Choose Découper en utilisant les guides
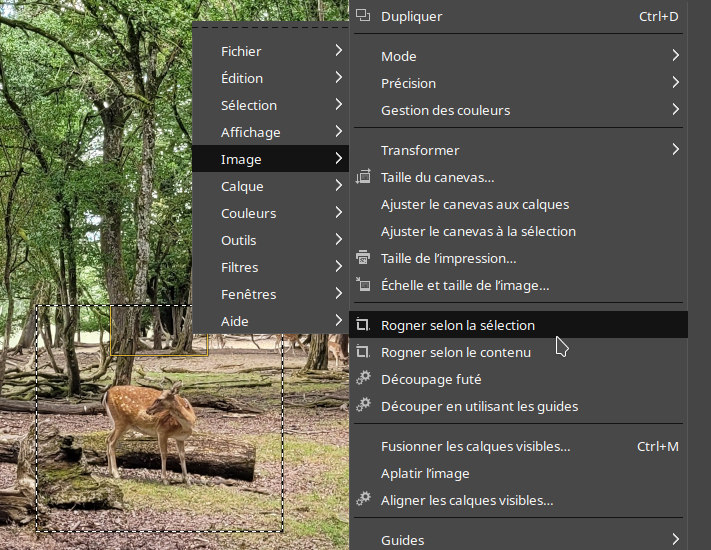This screenshot has height=550, width=711. (x=479, y=406)
